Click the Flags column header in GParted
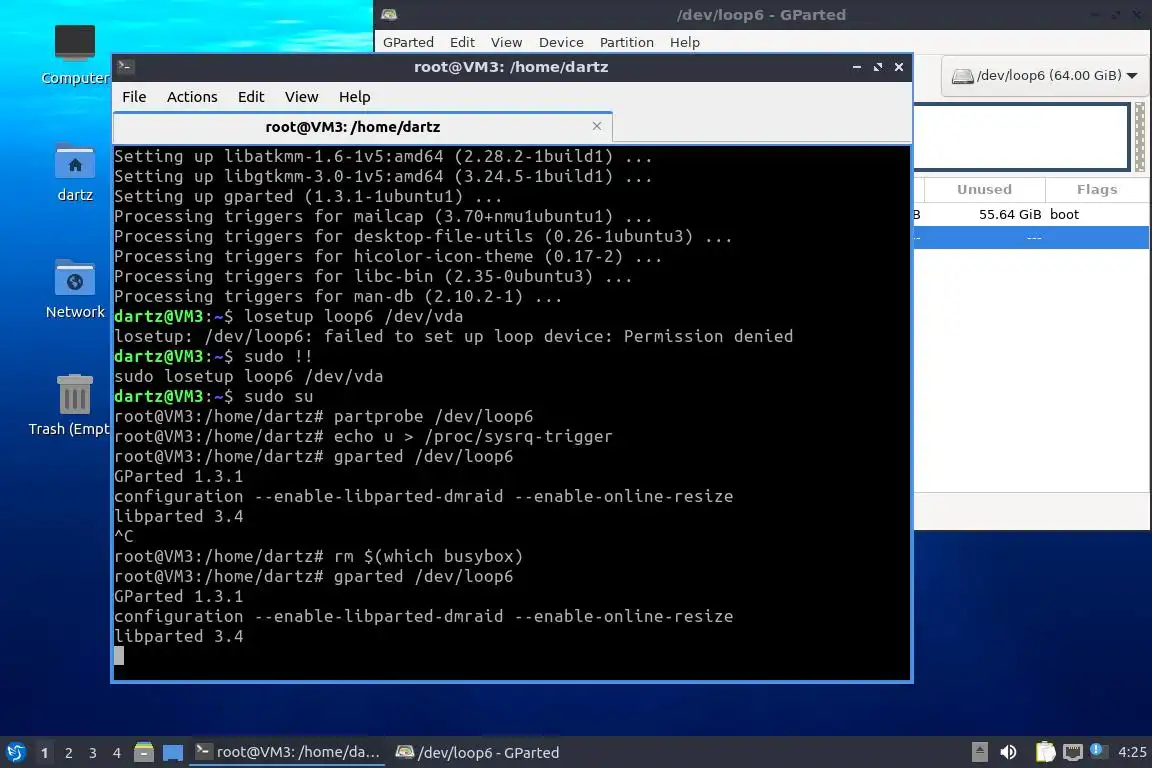 coord(1097,190)
